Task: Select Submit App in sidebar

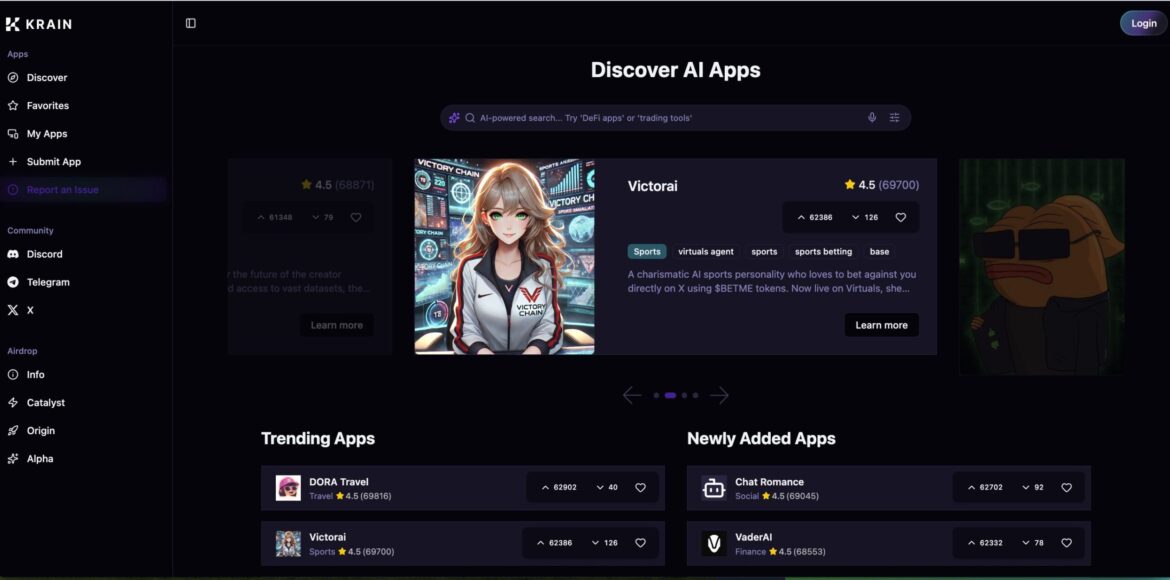Action: point(53,162)
